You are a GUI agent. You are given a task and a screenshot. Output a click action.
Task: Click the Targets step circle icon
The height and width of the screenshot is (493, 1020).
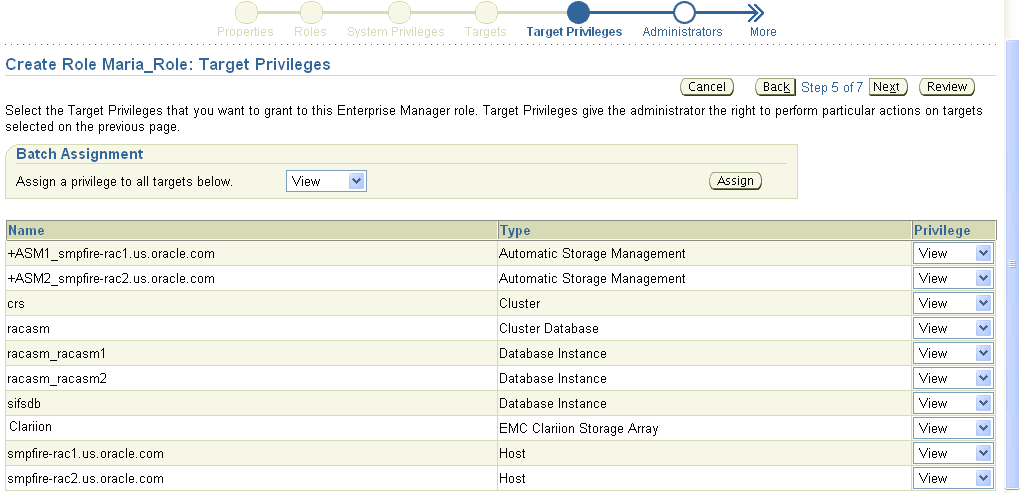click(486, 12)
